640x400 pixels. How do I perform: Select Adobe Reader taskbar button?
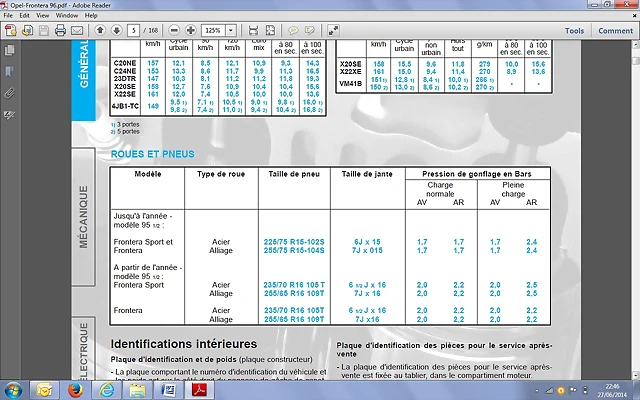[x=200, y=391]
